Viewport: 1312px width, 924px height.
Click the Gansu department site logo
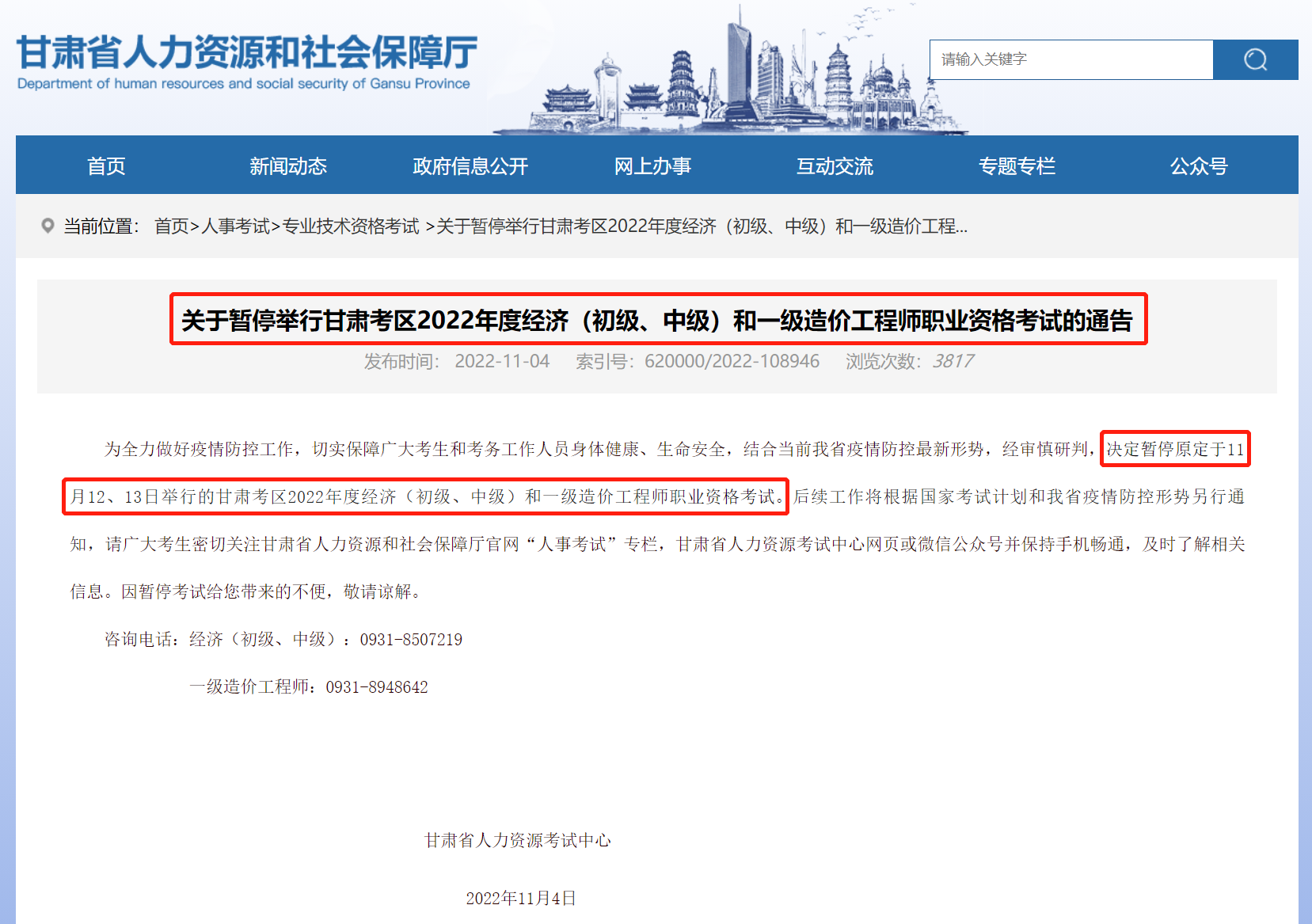pyautogui.click(x=246, y=62)
